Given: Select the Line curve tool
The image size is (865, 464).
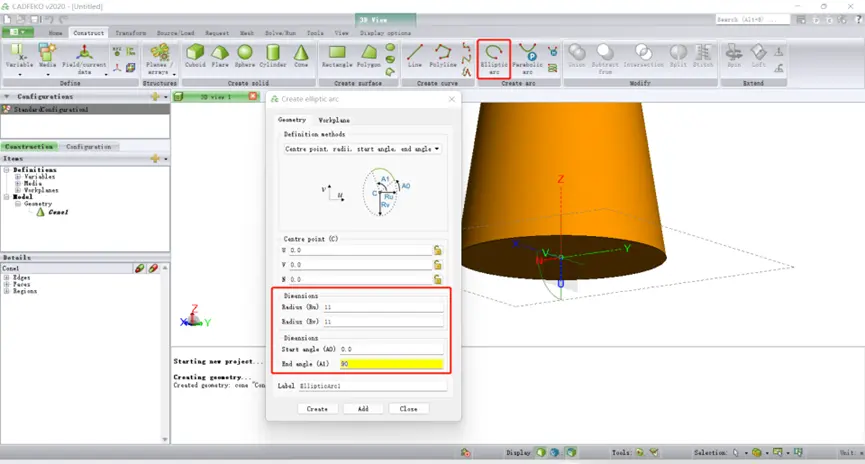Looking at the screenshot, I should click(415, 56).
